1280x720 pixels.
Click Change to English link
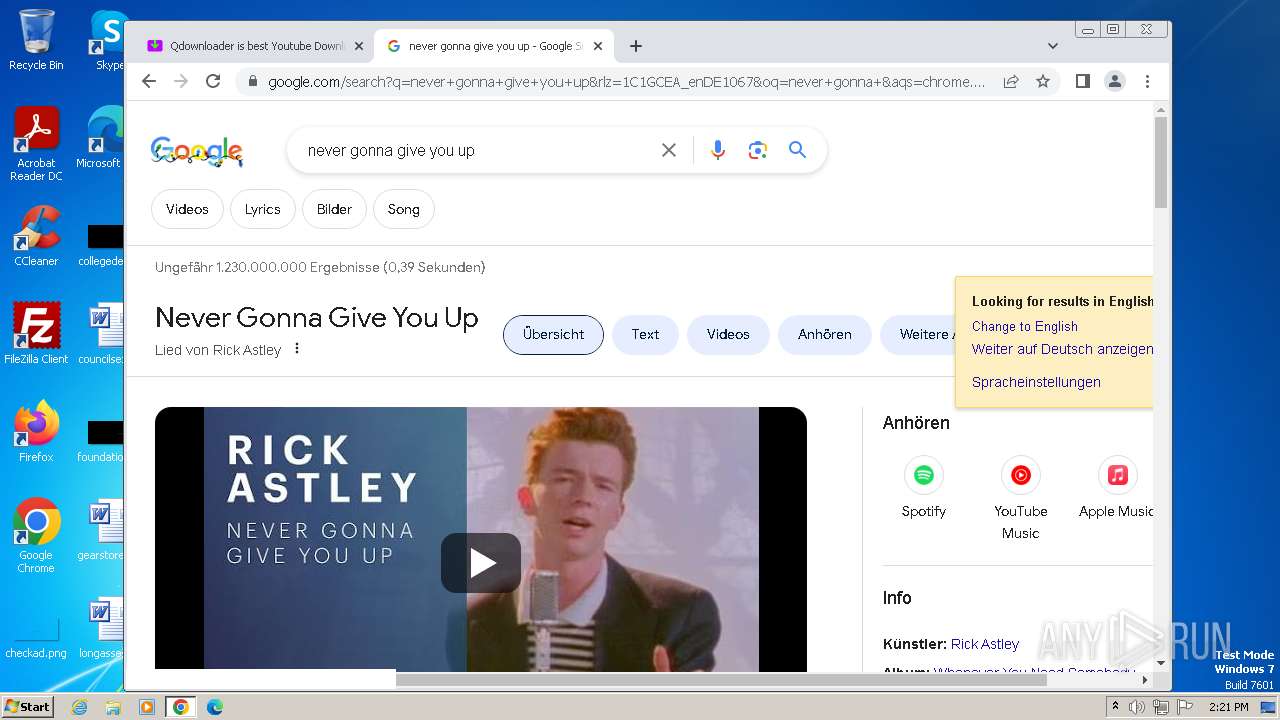[x=1025, y=326]
